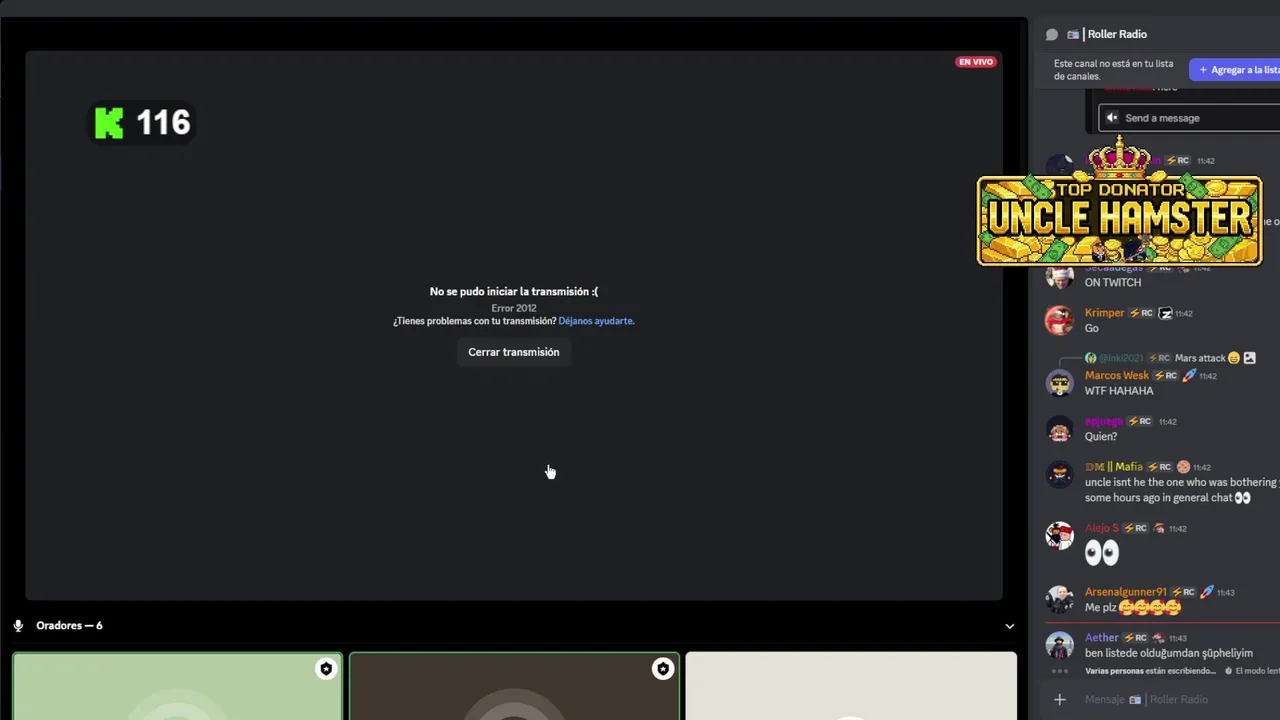Click the DM || Mafia username
Screen dimensions: 1280x720
[x=1114, y=467]
